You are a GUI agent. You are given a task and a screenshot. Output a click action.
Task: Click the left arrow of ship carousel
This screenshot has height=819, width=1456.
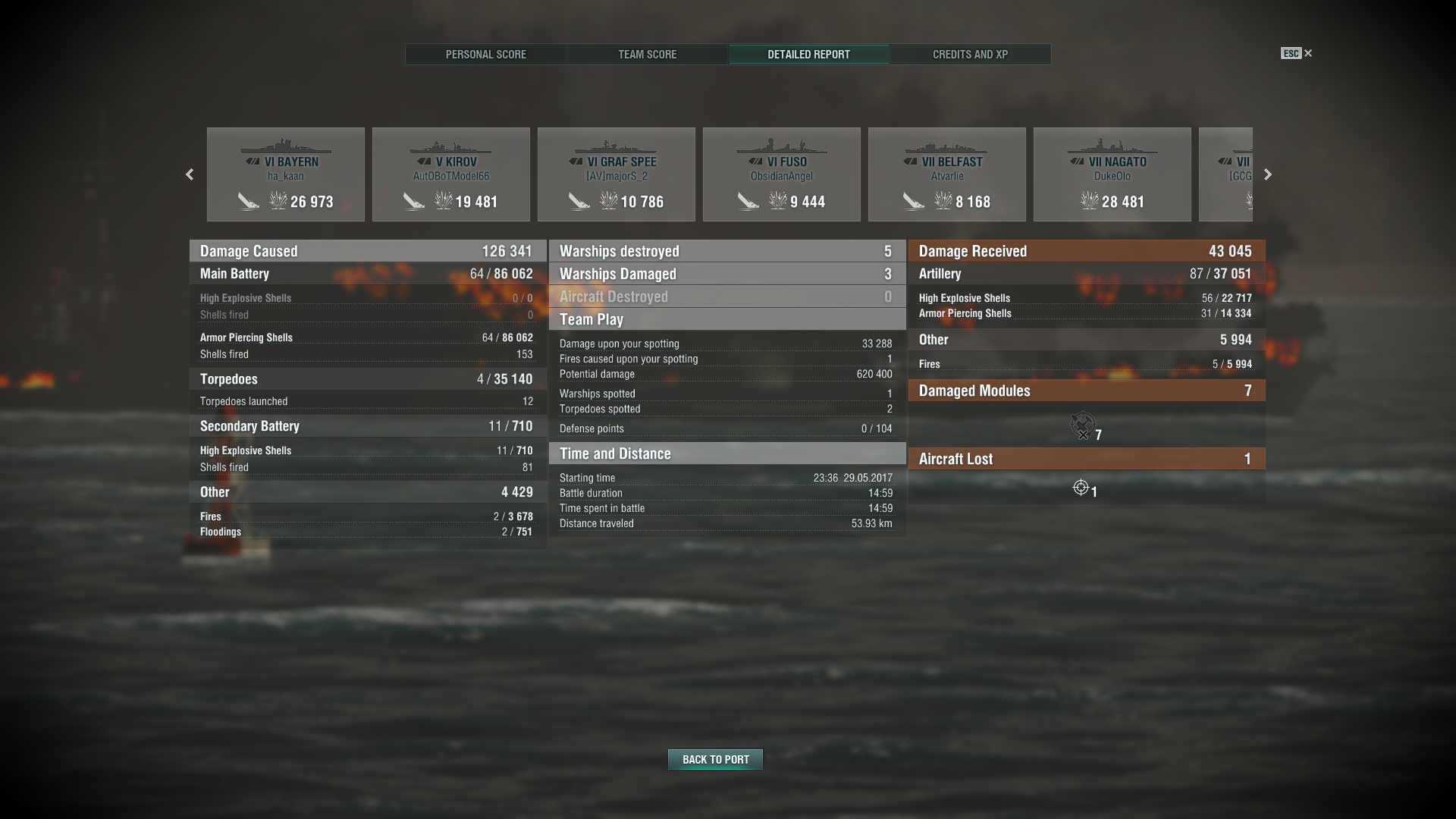point(190,174)
